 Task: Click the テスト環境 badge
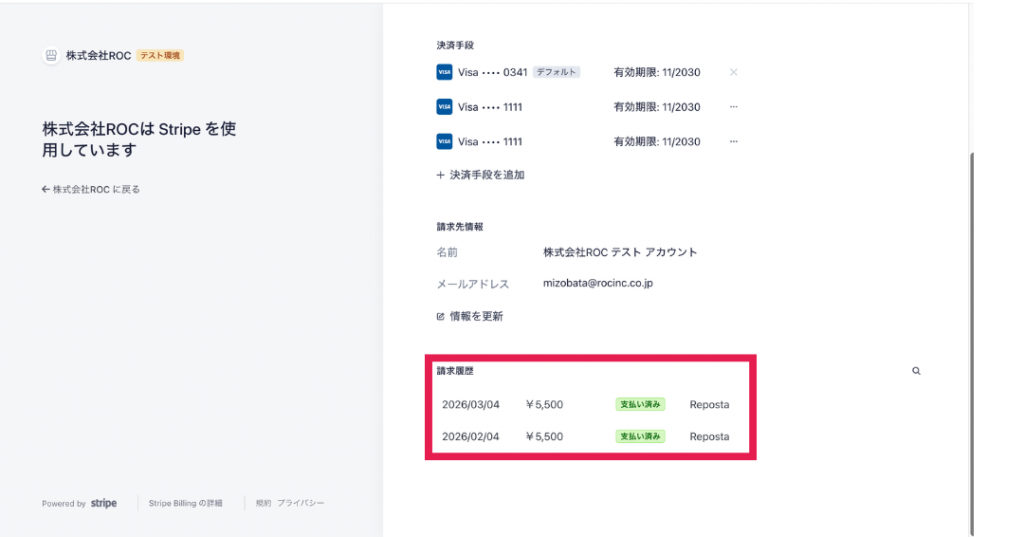point(160,56)
